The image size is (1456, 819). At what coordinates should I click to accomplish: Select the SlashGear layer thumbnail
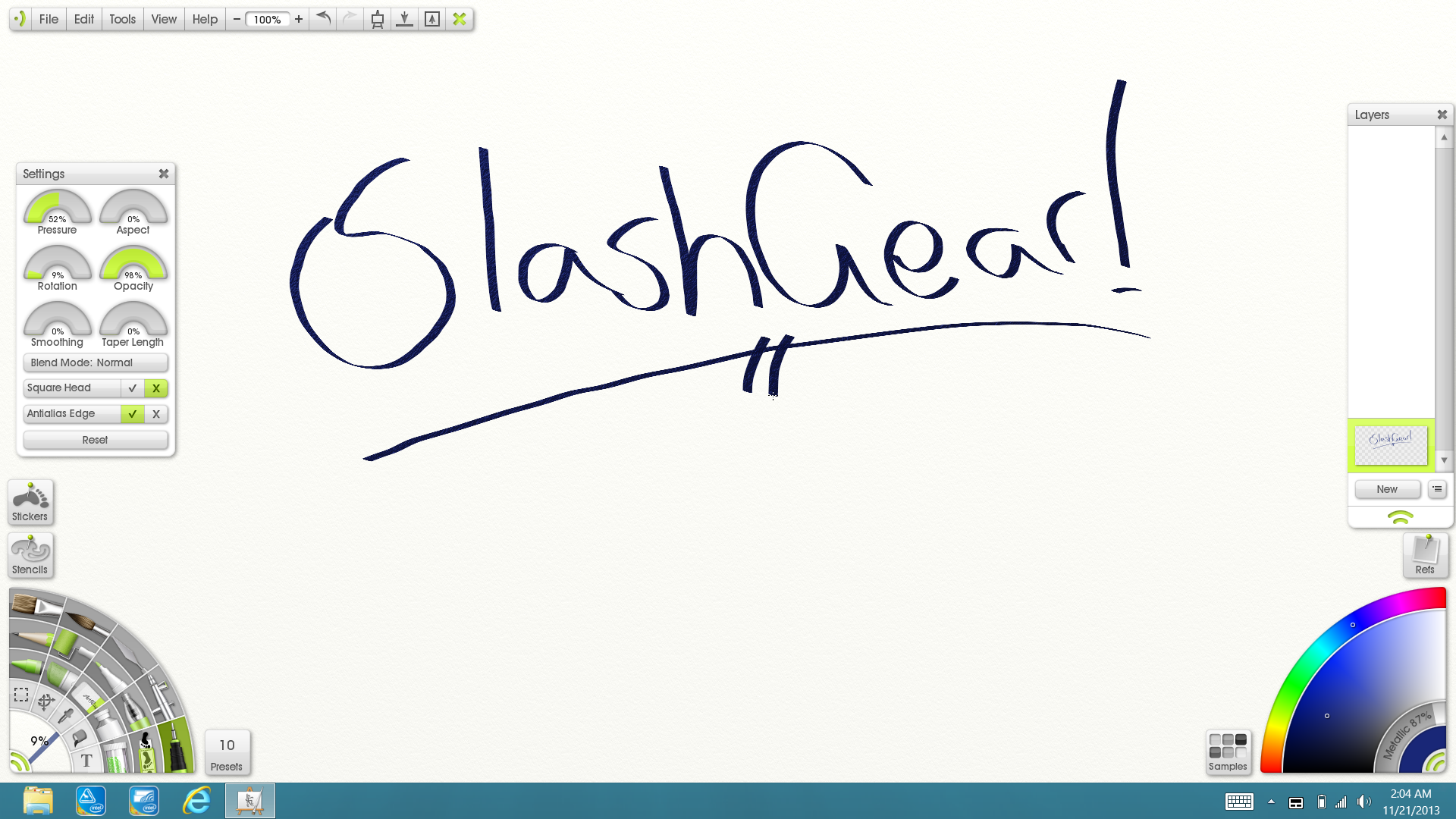point(1391,445)
